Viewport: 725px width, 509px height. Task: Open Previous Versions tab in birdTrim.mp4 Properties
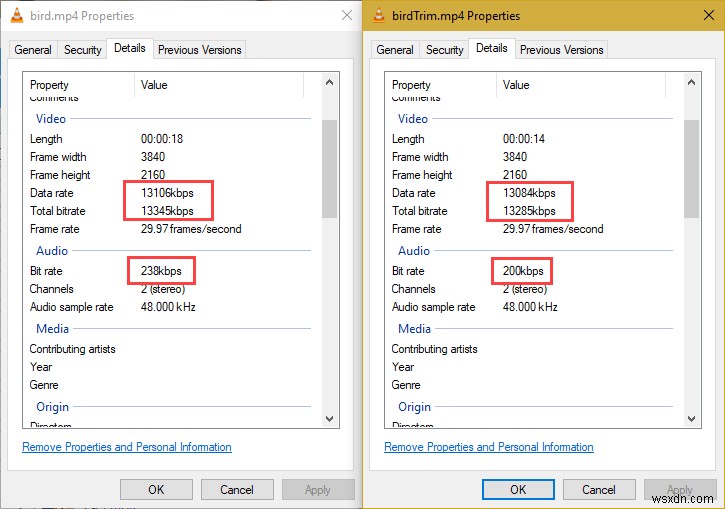(562, 49)
